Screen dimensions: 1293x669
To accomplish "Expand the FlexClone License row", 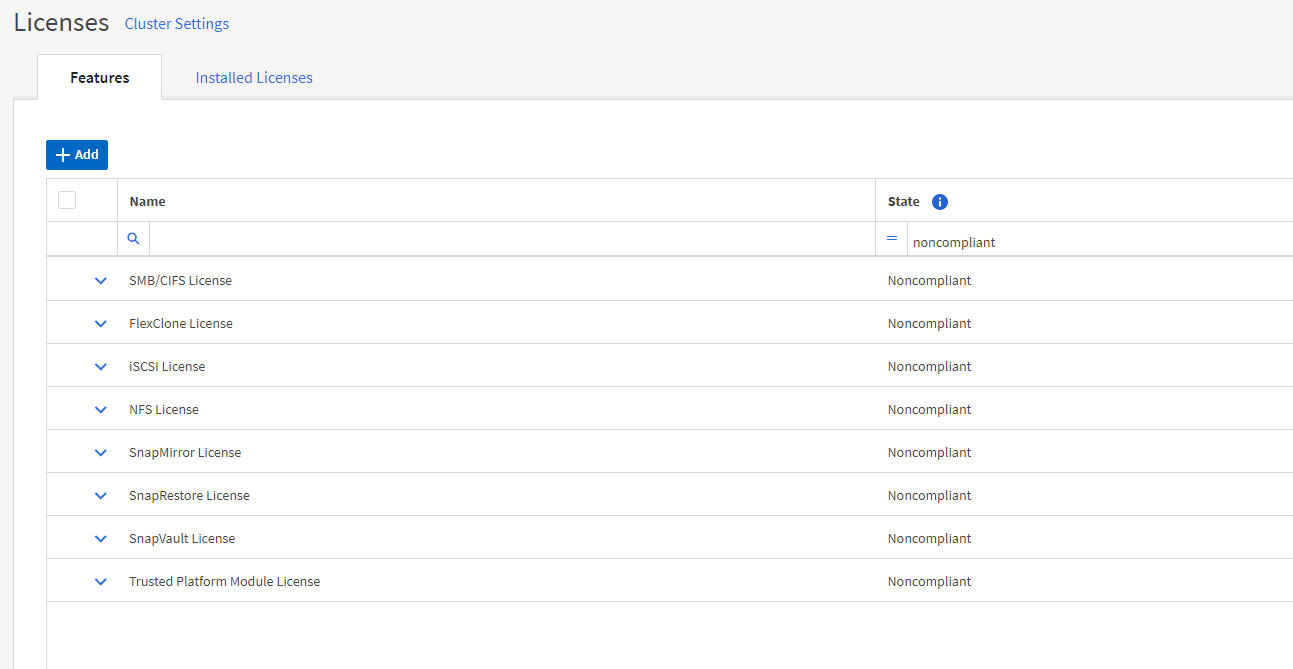I will 100,324.
